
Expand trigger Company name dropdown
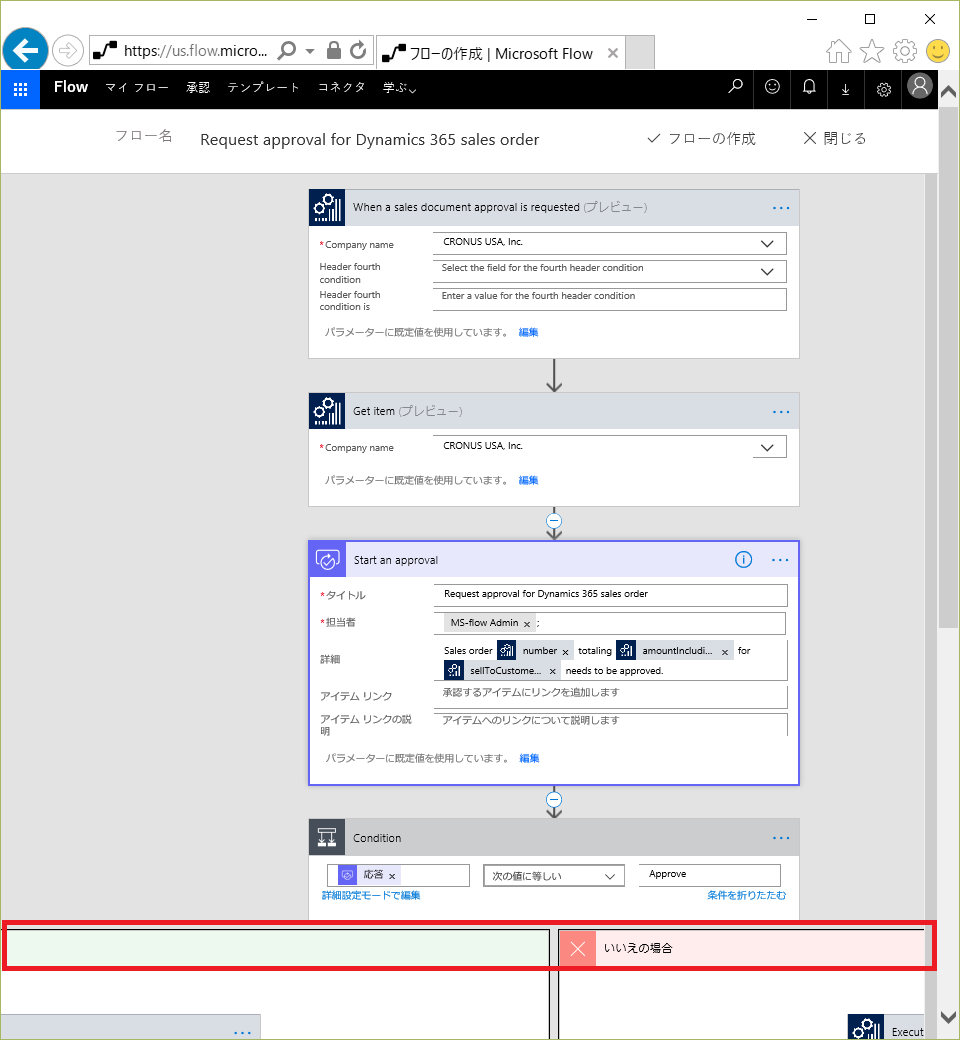767,243
